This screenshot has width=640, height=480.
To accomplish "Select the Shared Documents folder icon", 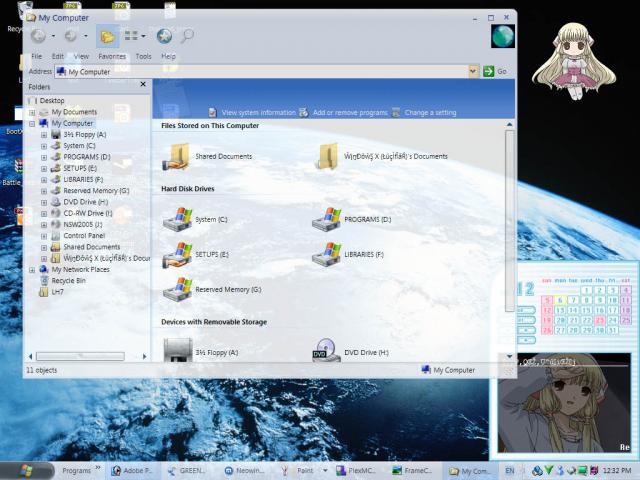I will (x=177, y=156).
